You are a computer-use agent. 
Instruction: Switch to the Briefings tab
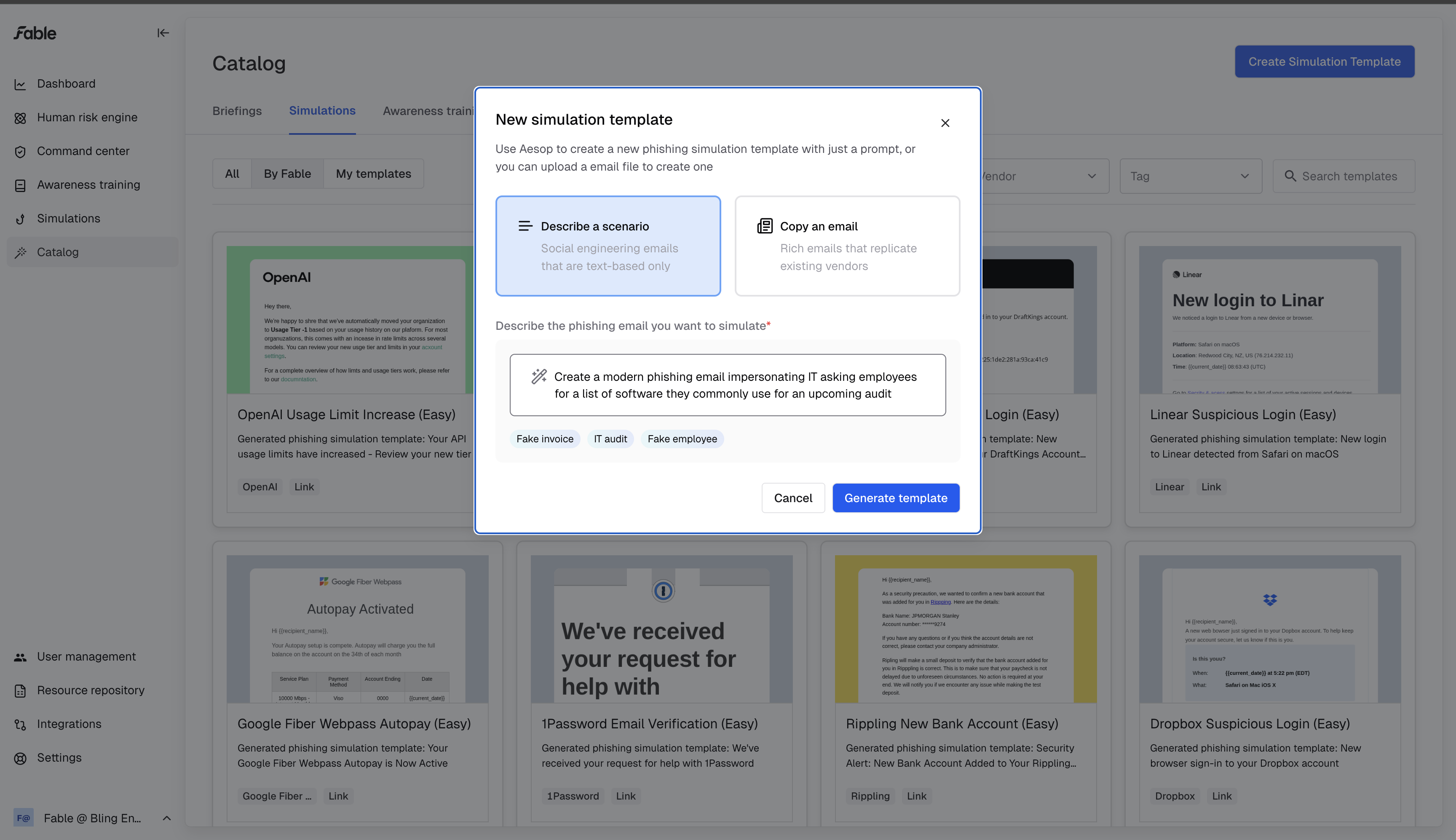click(x=237, y=111)
